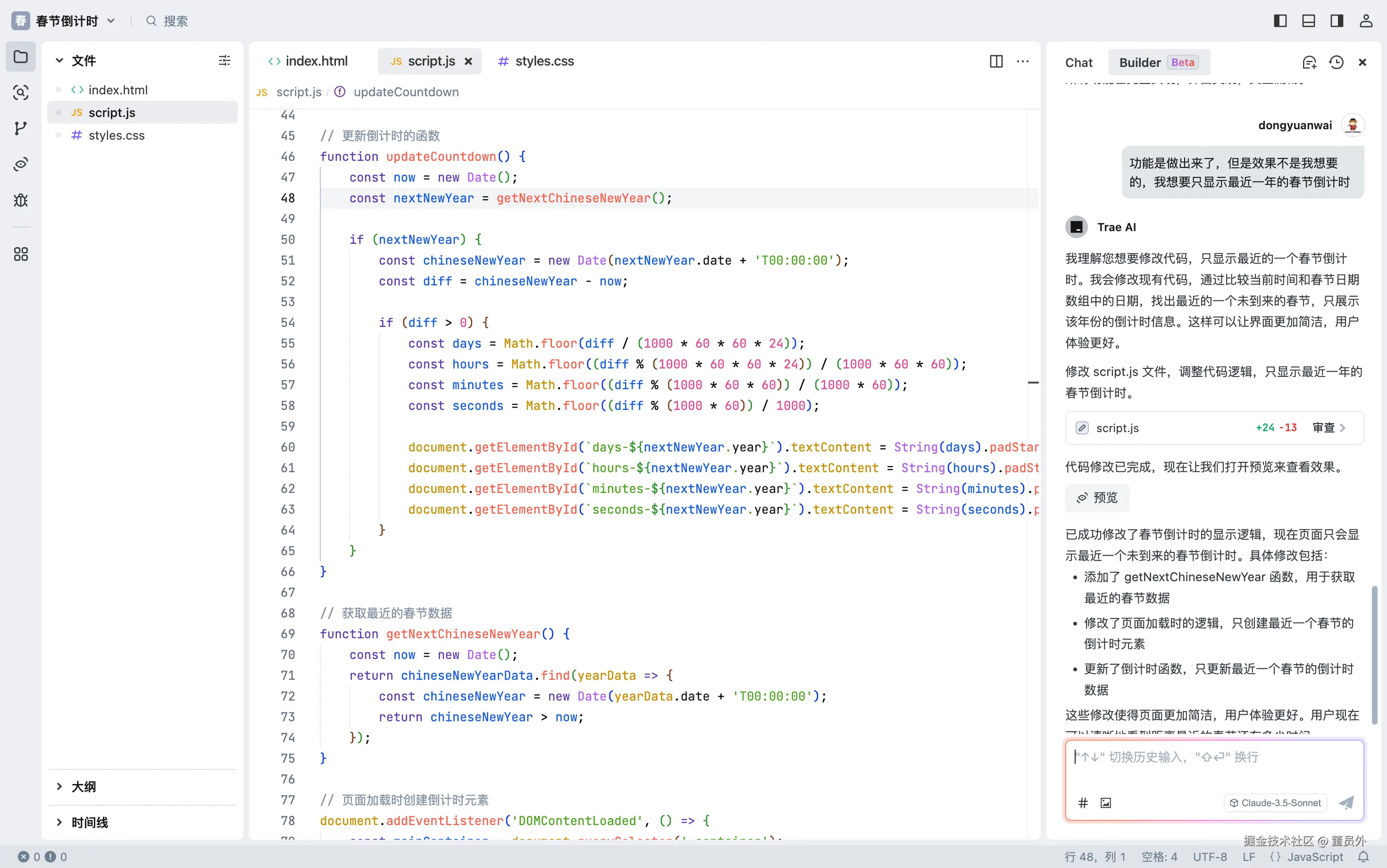This screenshot has height=868, width=1387.
Task: Click line number 69 in gutter
Action: coord(288,634)
